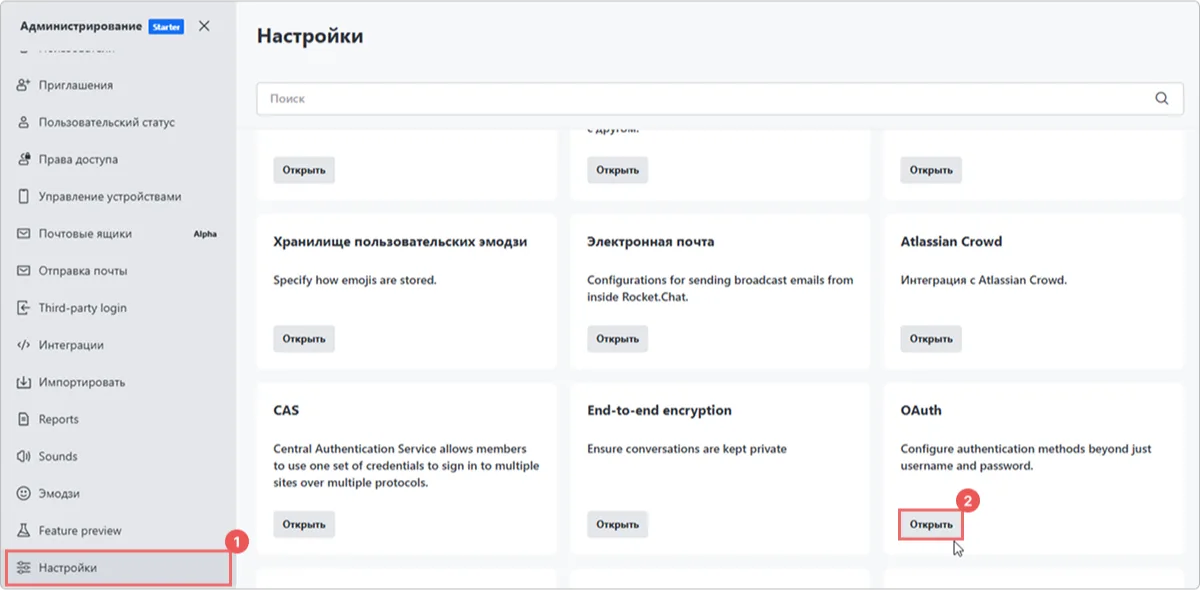Click the search magnifier icon
This screenshot has height=590, width=1200.
(x=1160, y=98)
